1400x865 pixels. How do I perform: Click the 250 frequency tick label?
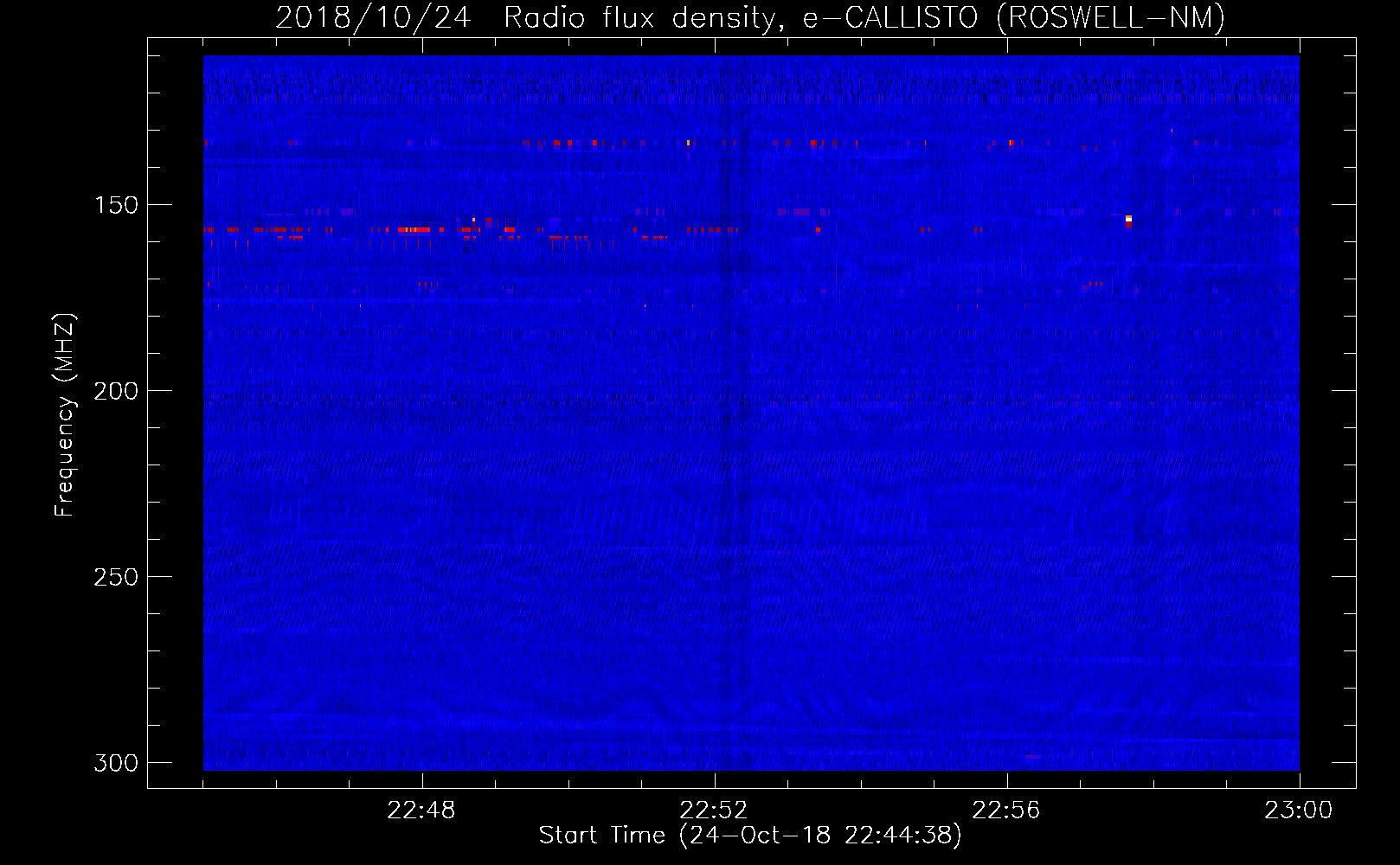(x=116, y=577)
